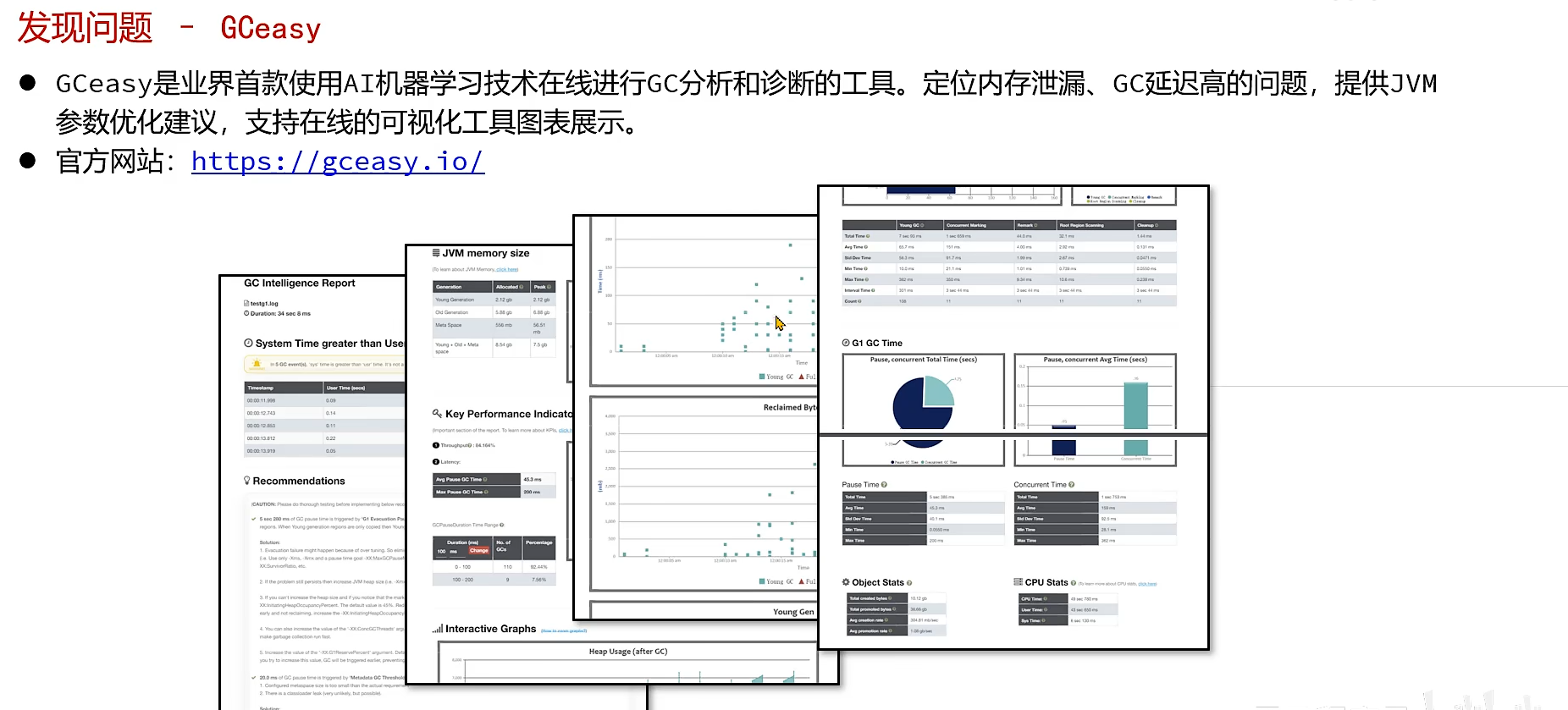Click the Object Stats gear icon

(846, 582)
